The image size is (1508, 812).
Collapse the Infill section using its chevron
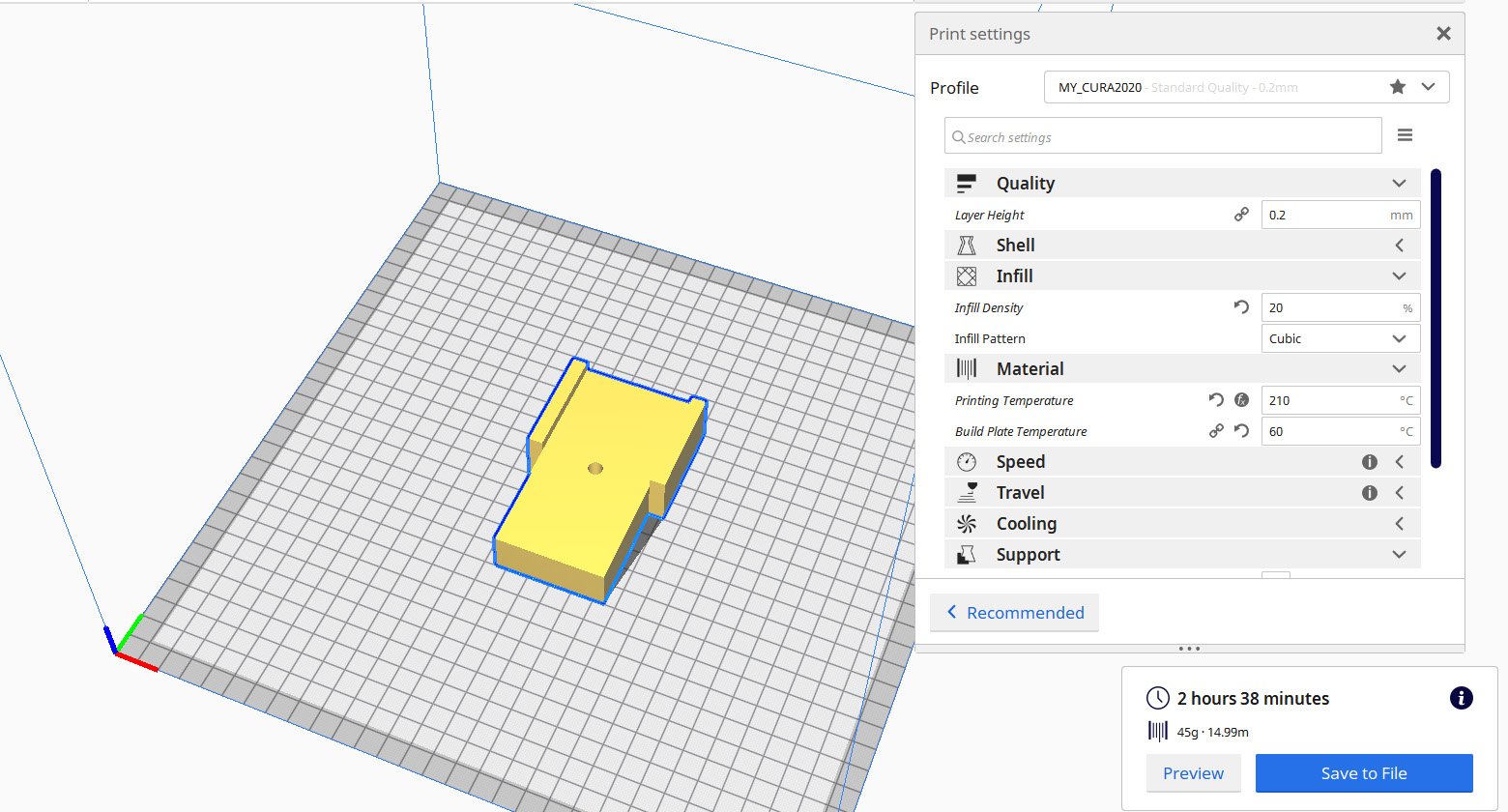[1399, 276]
